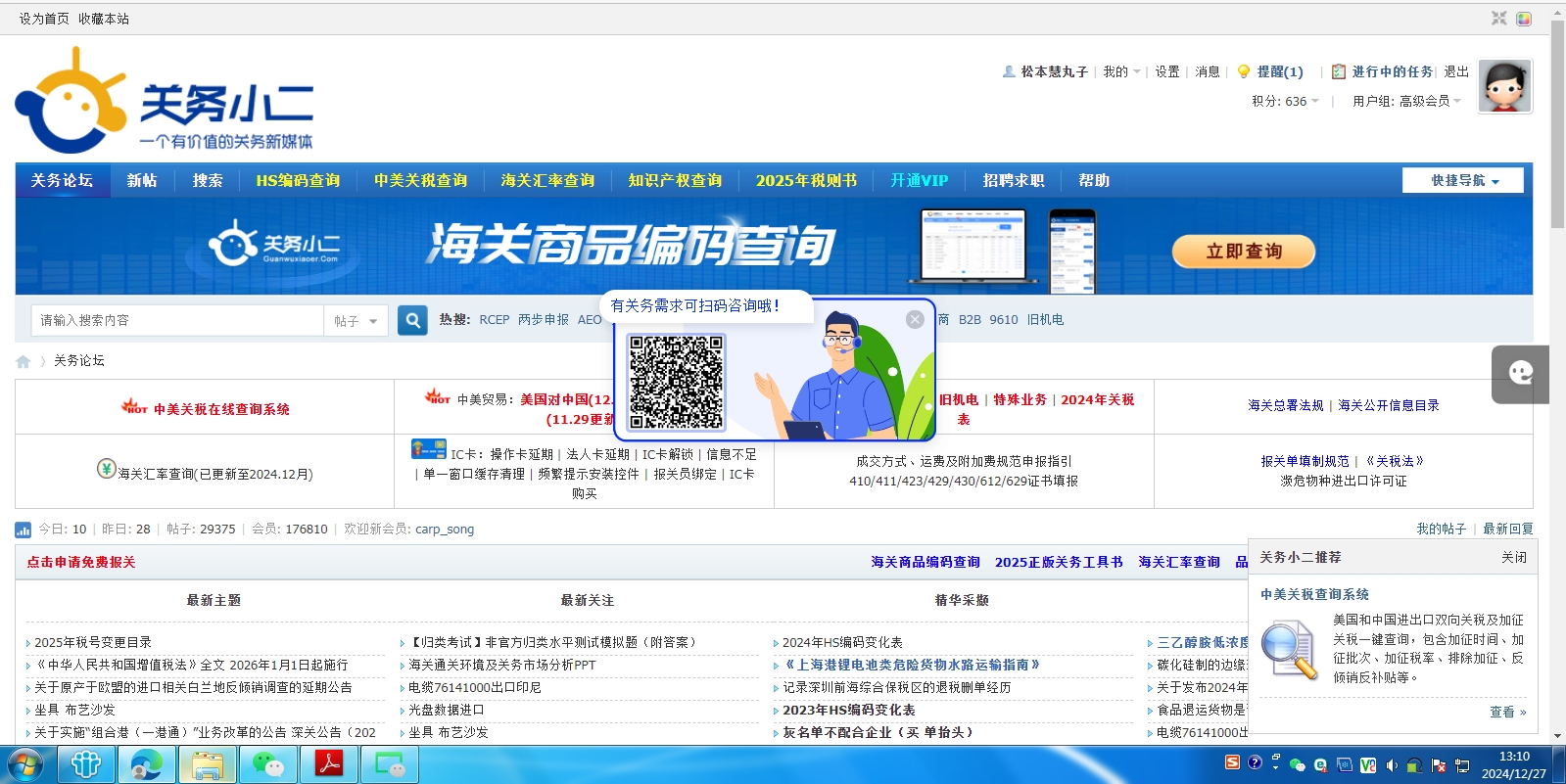The width and height of the screenshot is (1566, 784).
Task: Click the WeChat tray icon
Action: (x=1298, y=765)
